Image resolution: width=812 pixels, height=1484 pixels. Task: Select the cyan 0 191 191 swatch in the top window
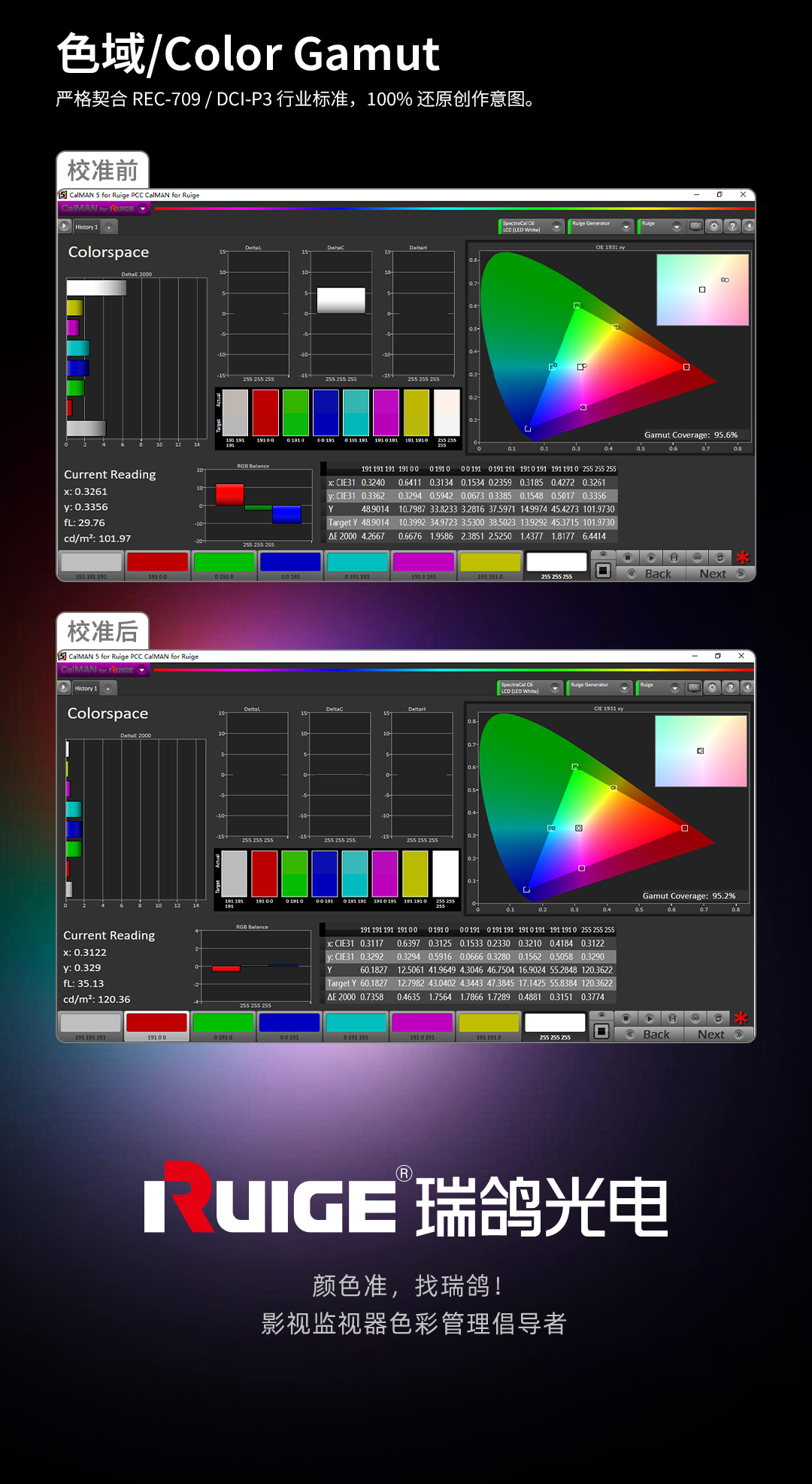coord(357,563)
